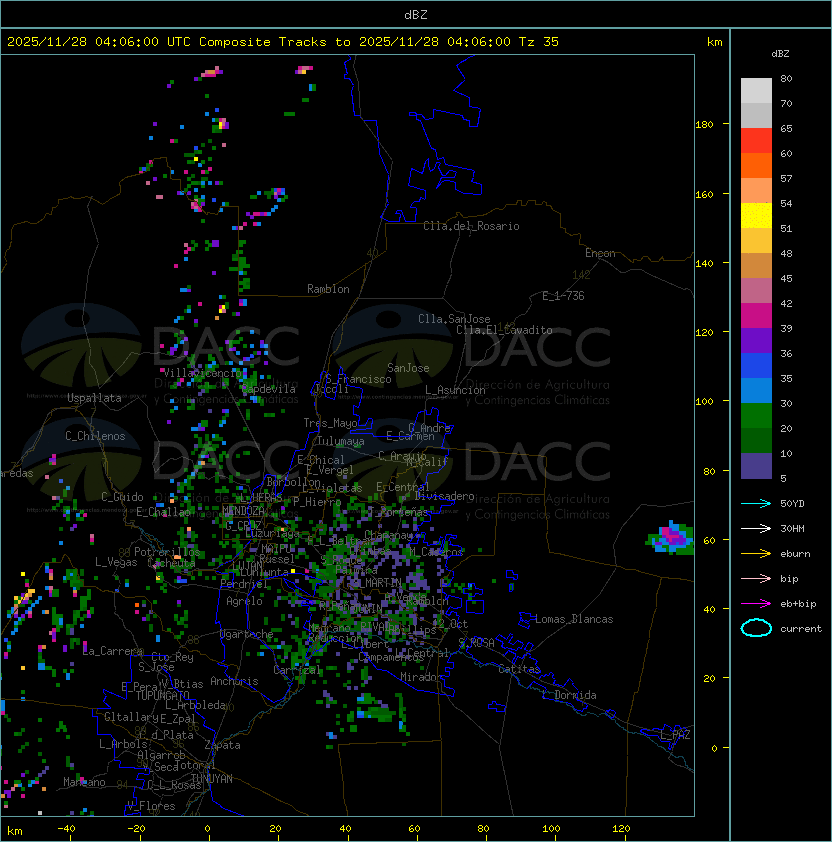The width and height of the screenshot is (832, 842).
Task: Click the '50YD' legend label
Action: (792, 504)
